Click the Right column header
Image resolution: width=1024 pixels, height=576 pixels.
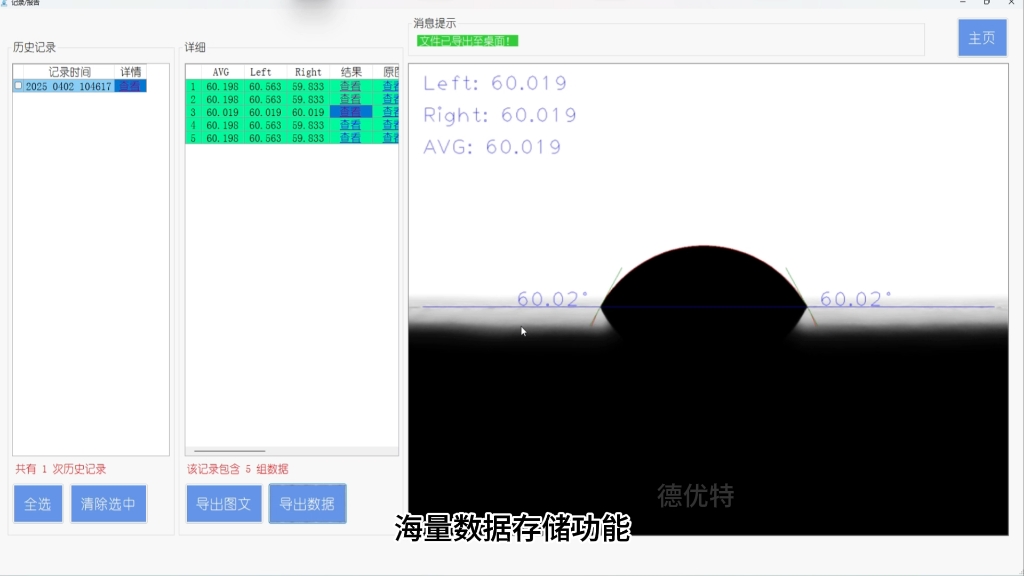click(x=308, y=72)
